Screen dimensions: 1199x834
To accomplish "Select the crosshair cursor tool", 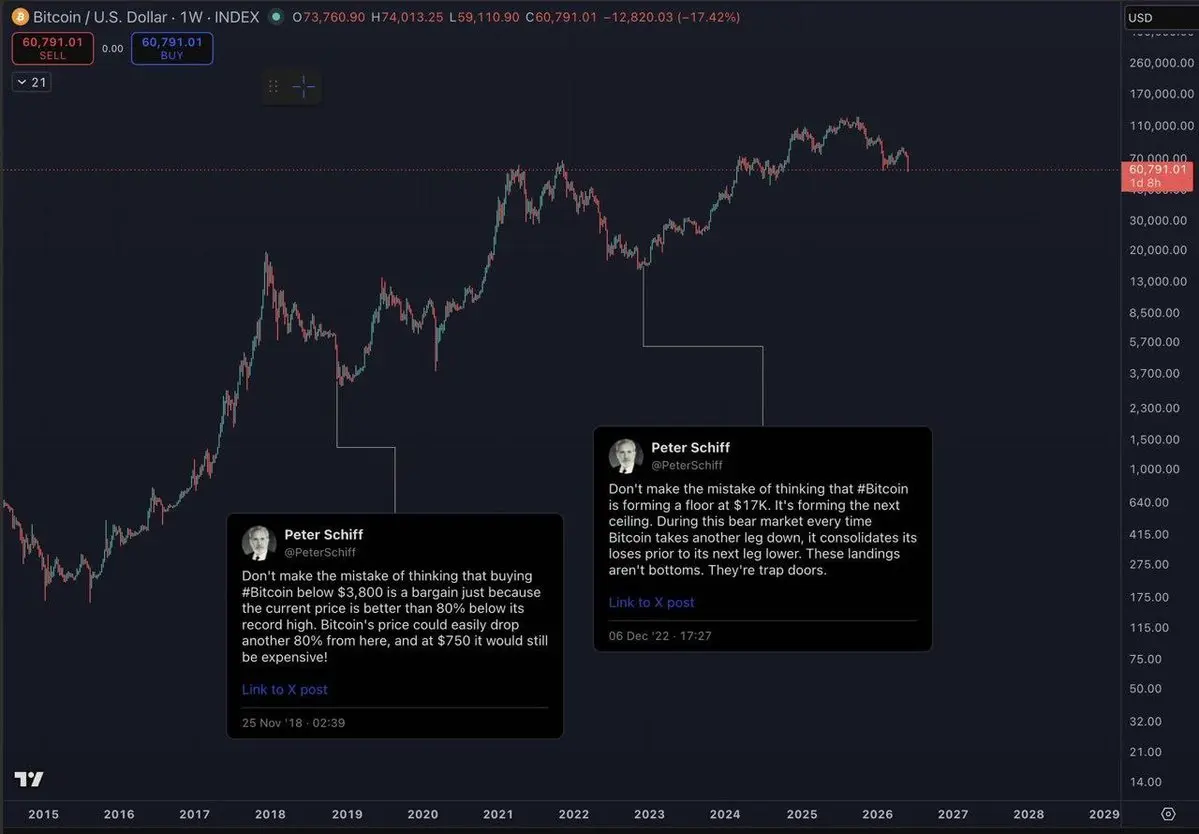I will 304,86.
